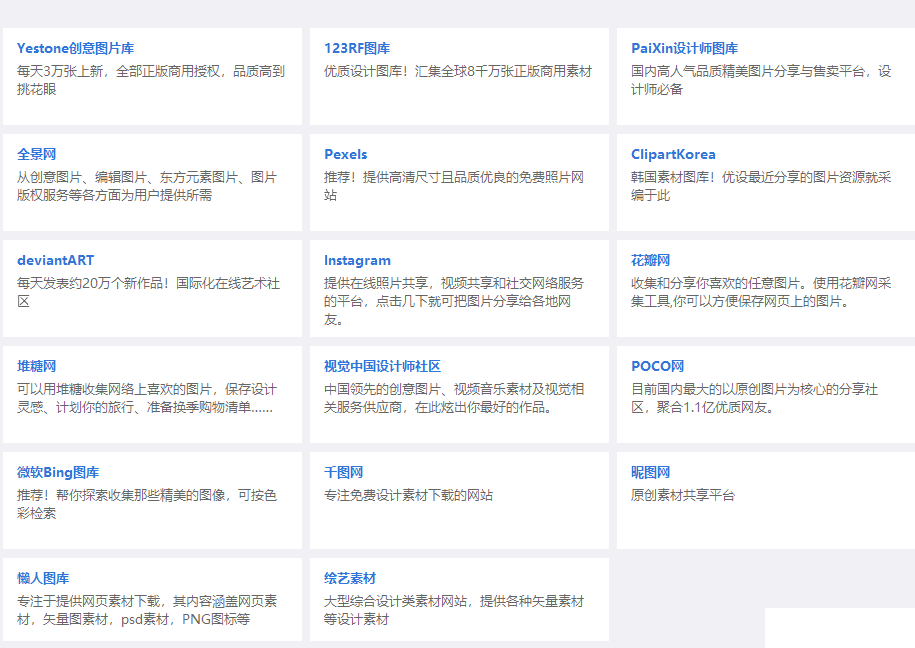Click description starting 可以用堆糖收集网络上

(147, 398)
